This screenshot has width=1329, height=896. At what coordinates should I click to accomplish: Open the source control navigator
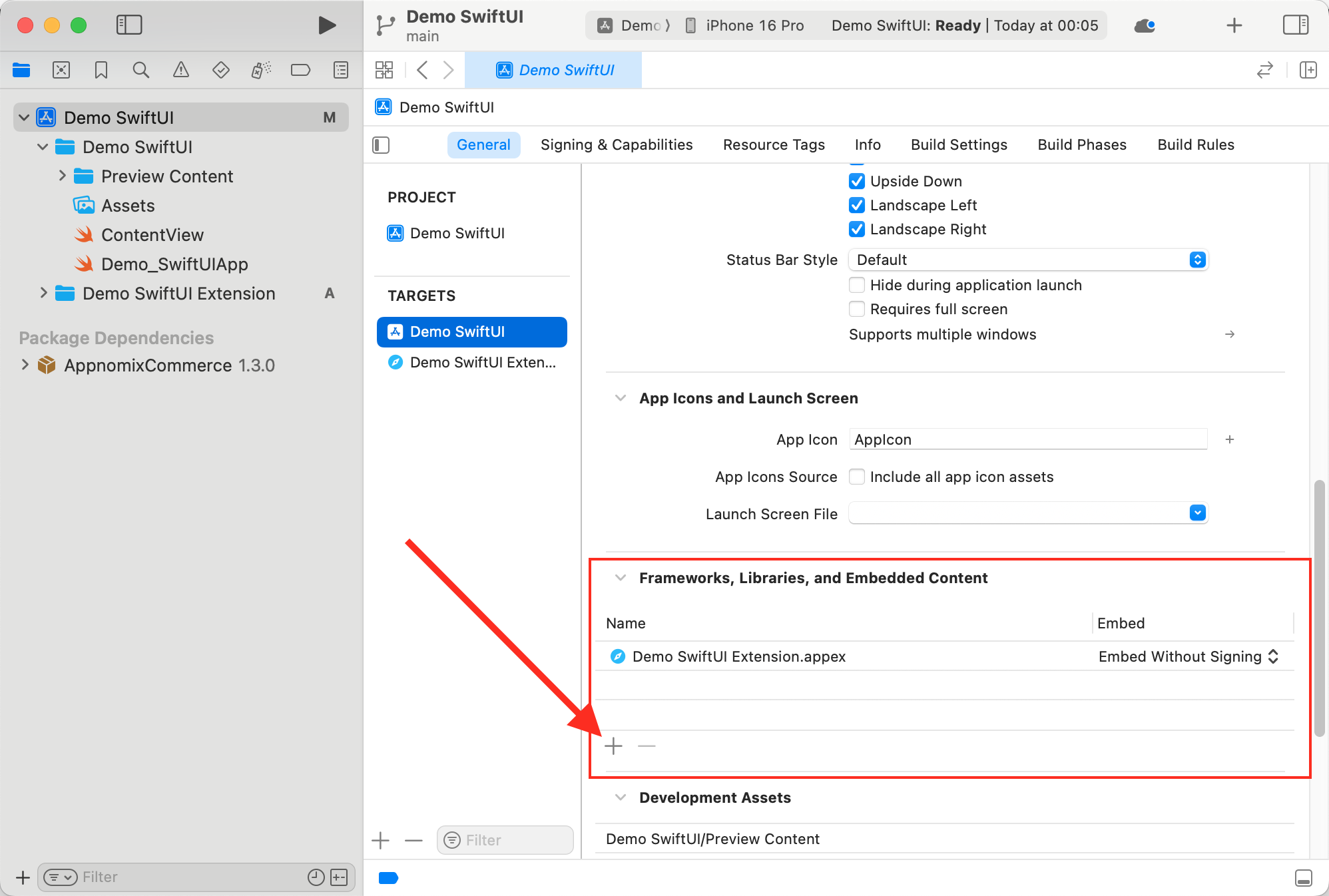click(61, 70)
